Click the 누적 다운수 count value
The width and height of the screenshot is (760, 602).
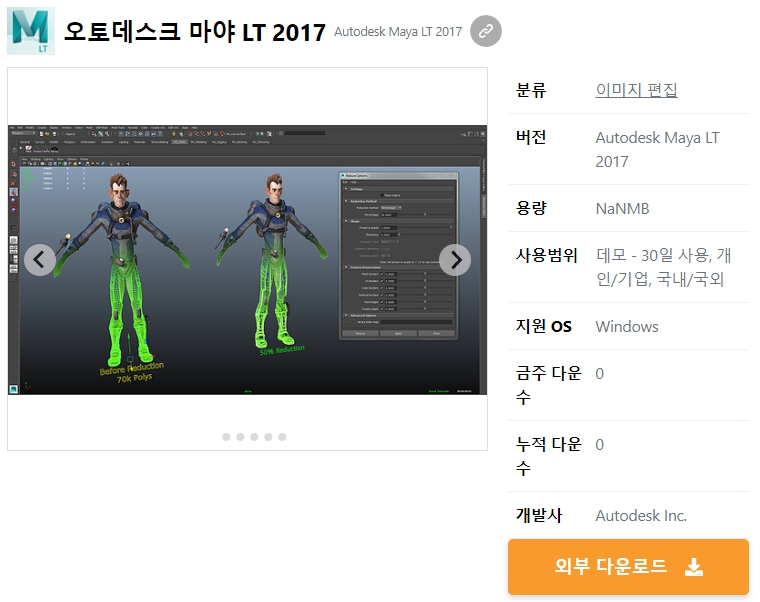tap(600, 444)
